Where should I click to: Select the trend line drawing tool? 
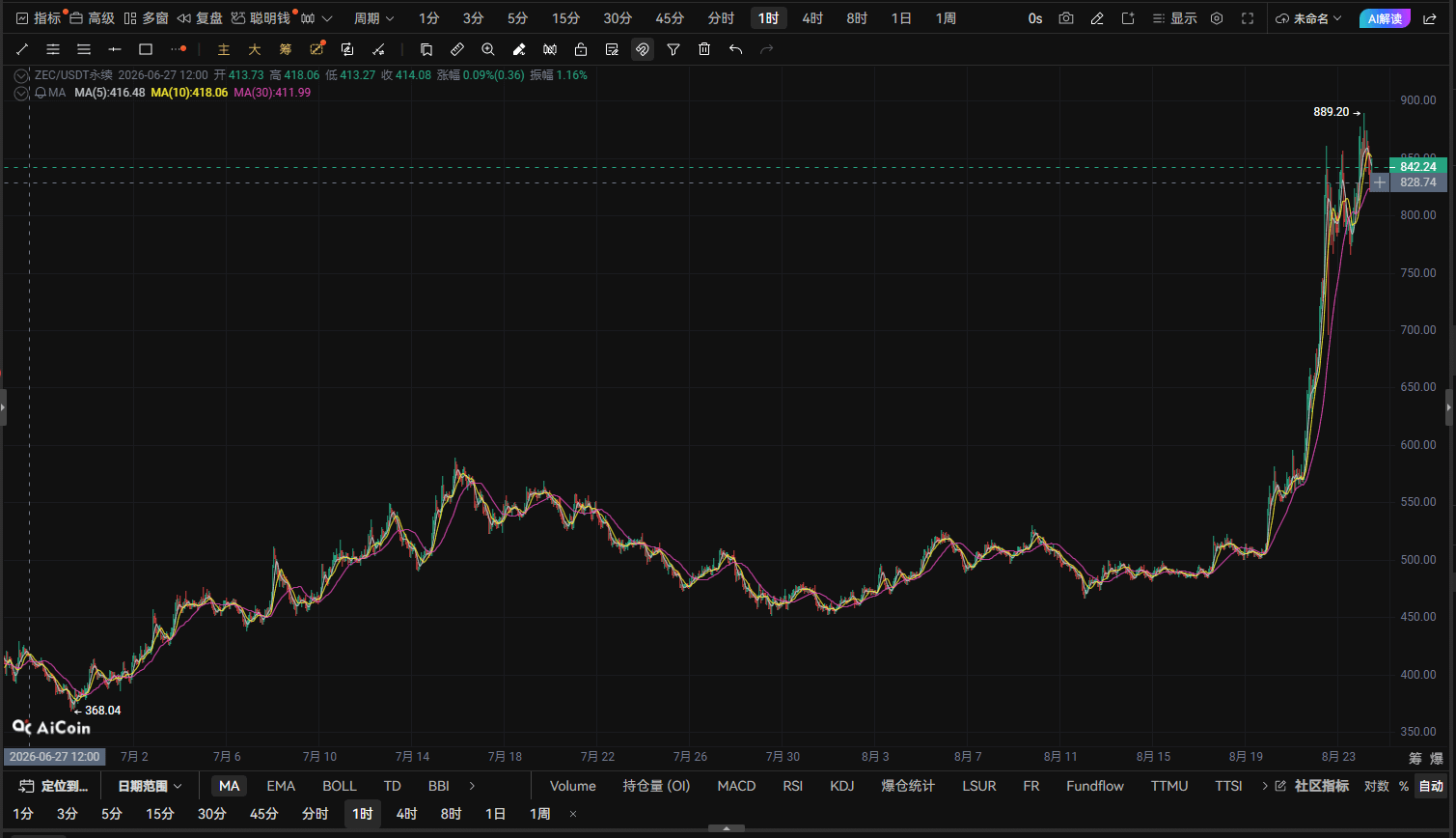point(22,49)
